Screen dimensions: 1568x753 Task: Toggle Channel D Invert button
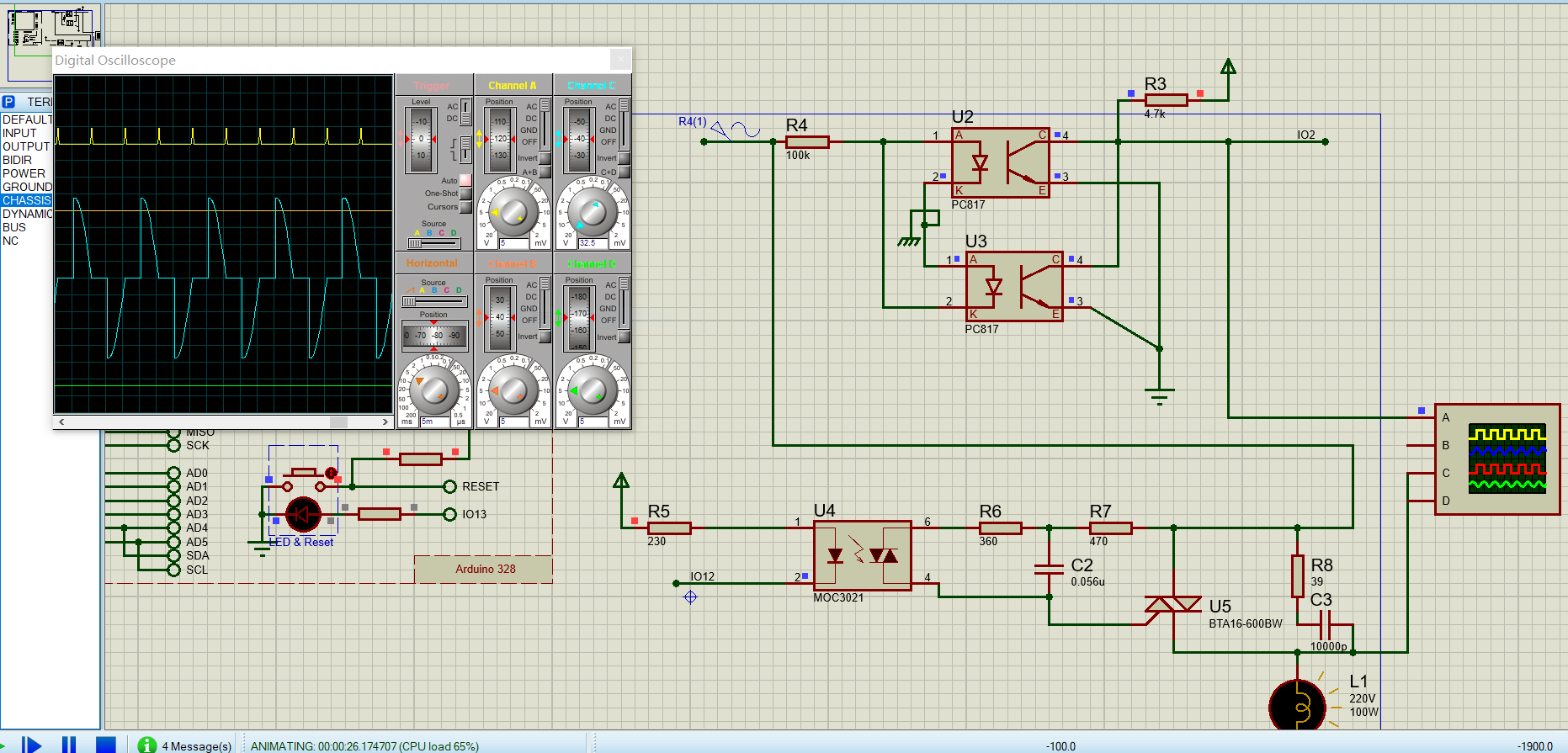[624, 337]
